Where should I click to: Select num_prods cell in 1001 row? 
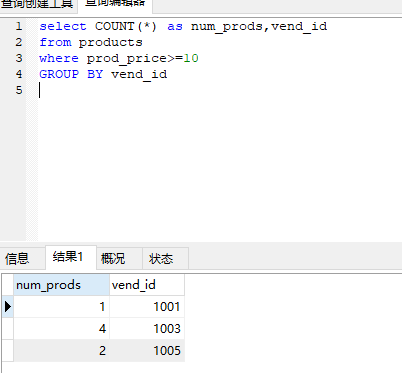61,307
